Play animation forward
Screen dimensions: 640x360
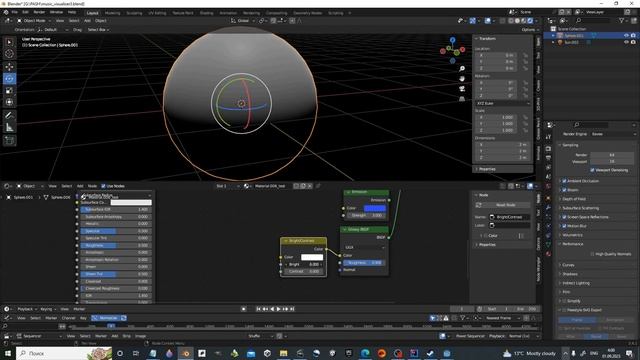(x=279, y=309)
